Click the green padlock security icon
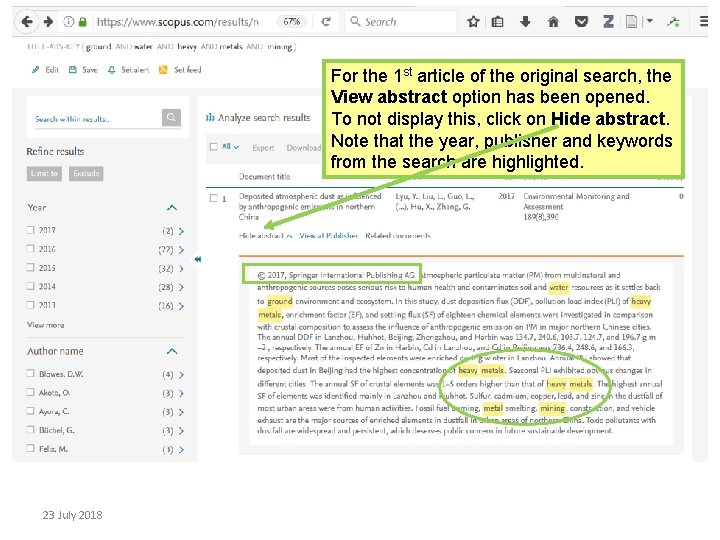Image resolution: width=720 pixels, height=540 pixels. click(x=83, y=22)
